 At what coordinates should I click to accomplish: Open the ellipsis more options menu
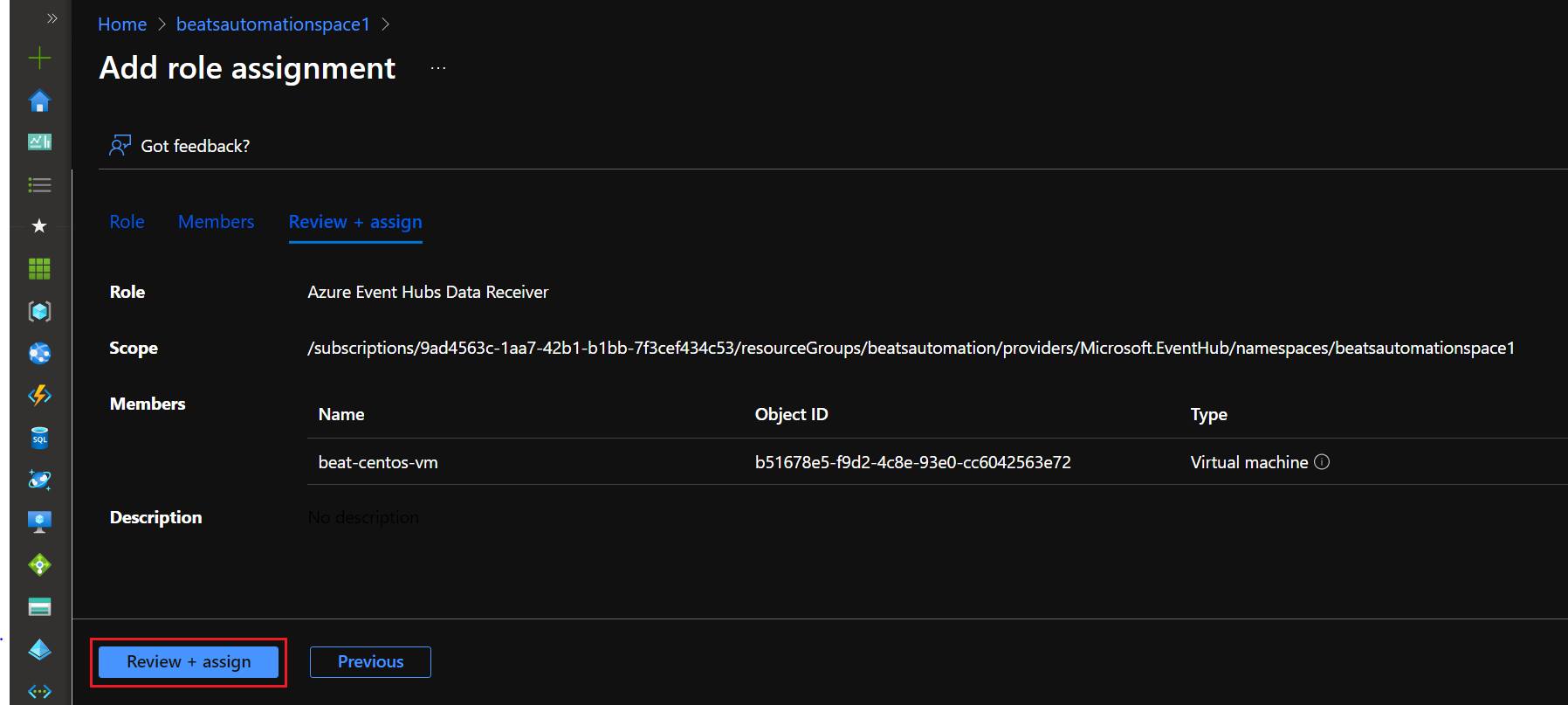click(x=438, y=68)
